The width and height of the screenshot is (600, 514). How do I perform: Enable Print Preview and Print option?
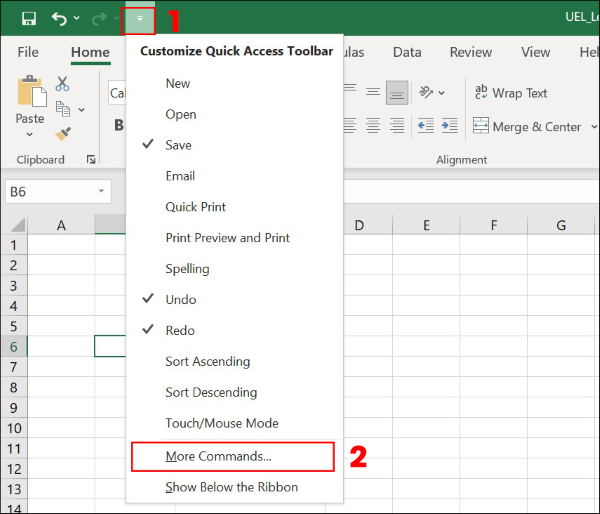click(234, 238)
